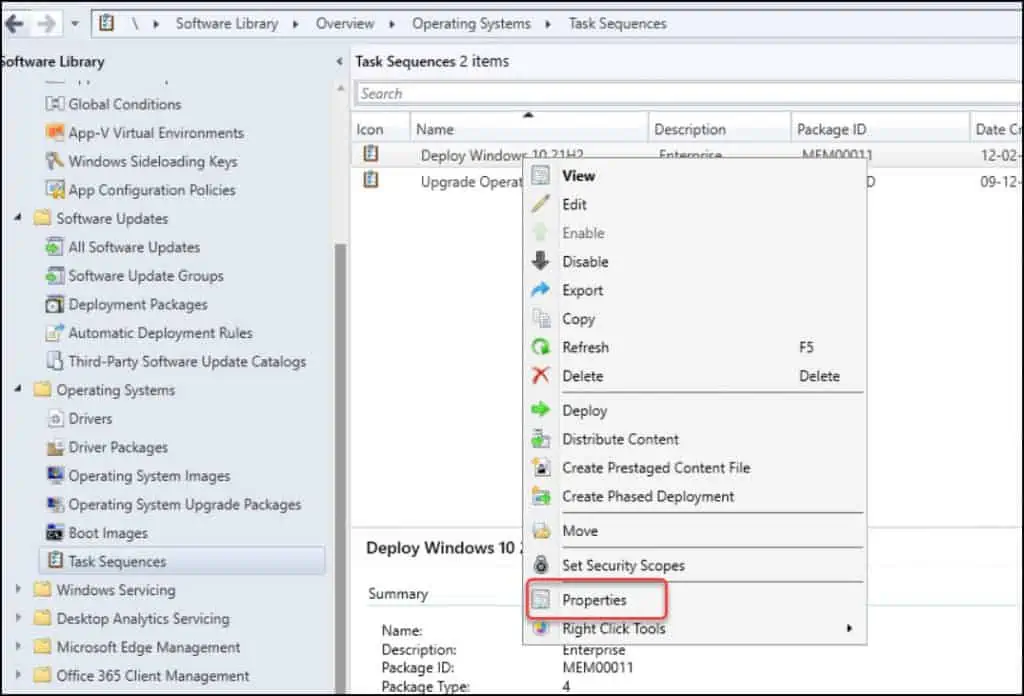Click the Automatic Deployment Rules icon

click(x=55, y=333)
